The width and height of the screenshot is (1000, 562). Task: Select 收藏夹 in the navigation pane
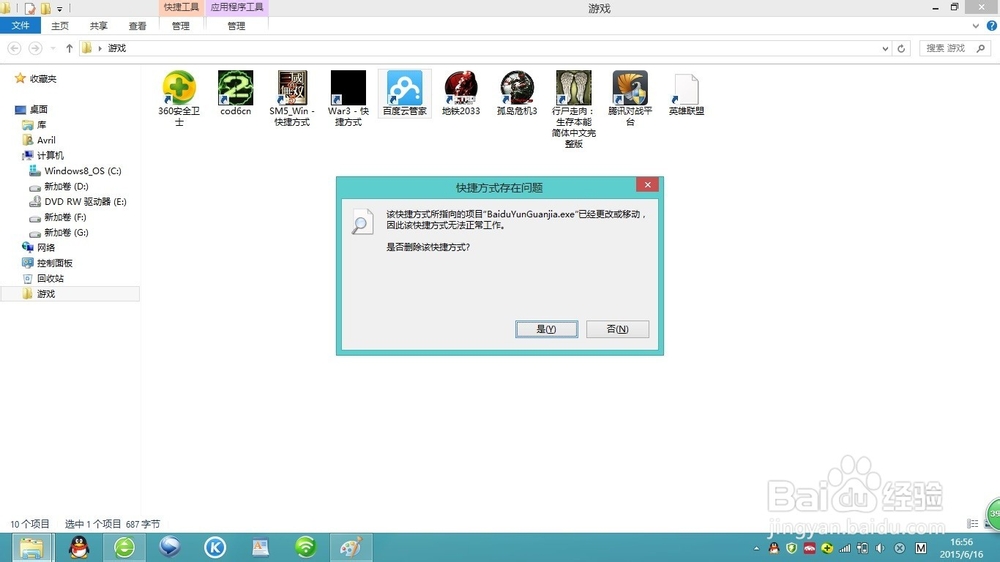pos(43,79)
